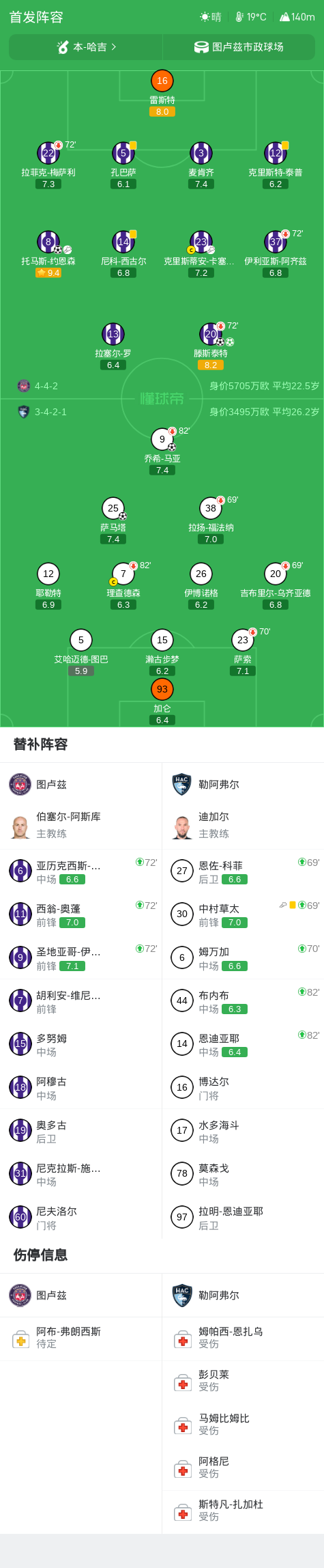Select 滕斯泰特 number 20 jersey icon
Screen dimensions: 324x1568
coord(211,334)
